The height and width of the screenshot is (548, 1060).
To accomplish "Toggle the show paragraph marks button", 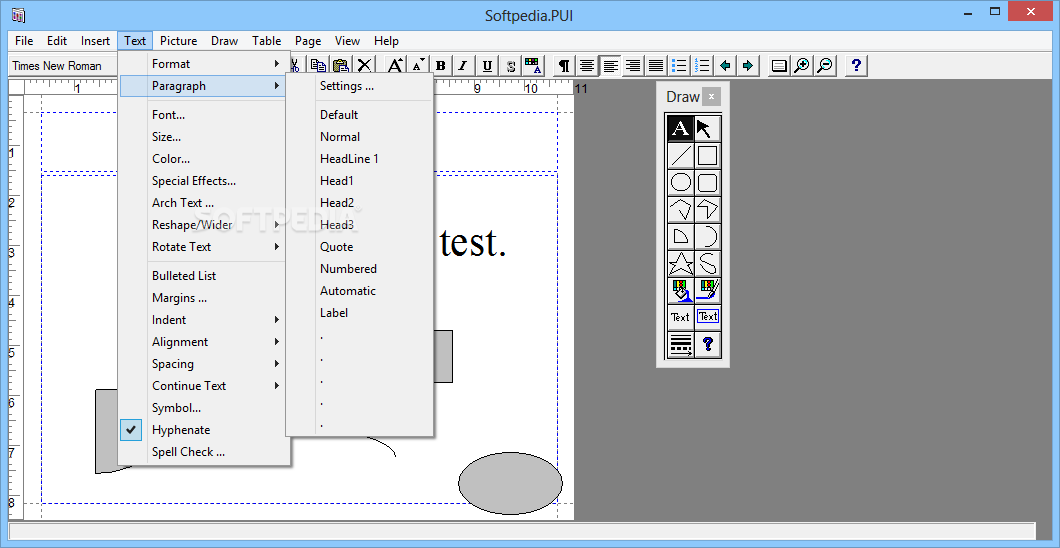I will 564,66.
